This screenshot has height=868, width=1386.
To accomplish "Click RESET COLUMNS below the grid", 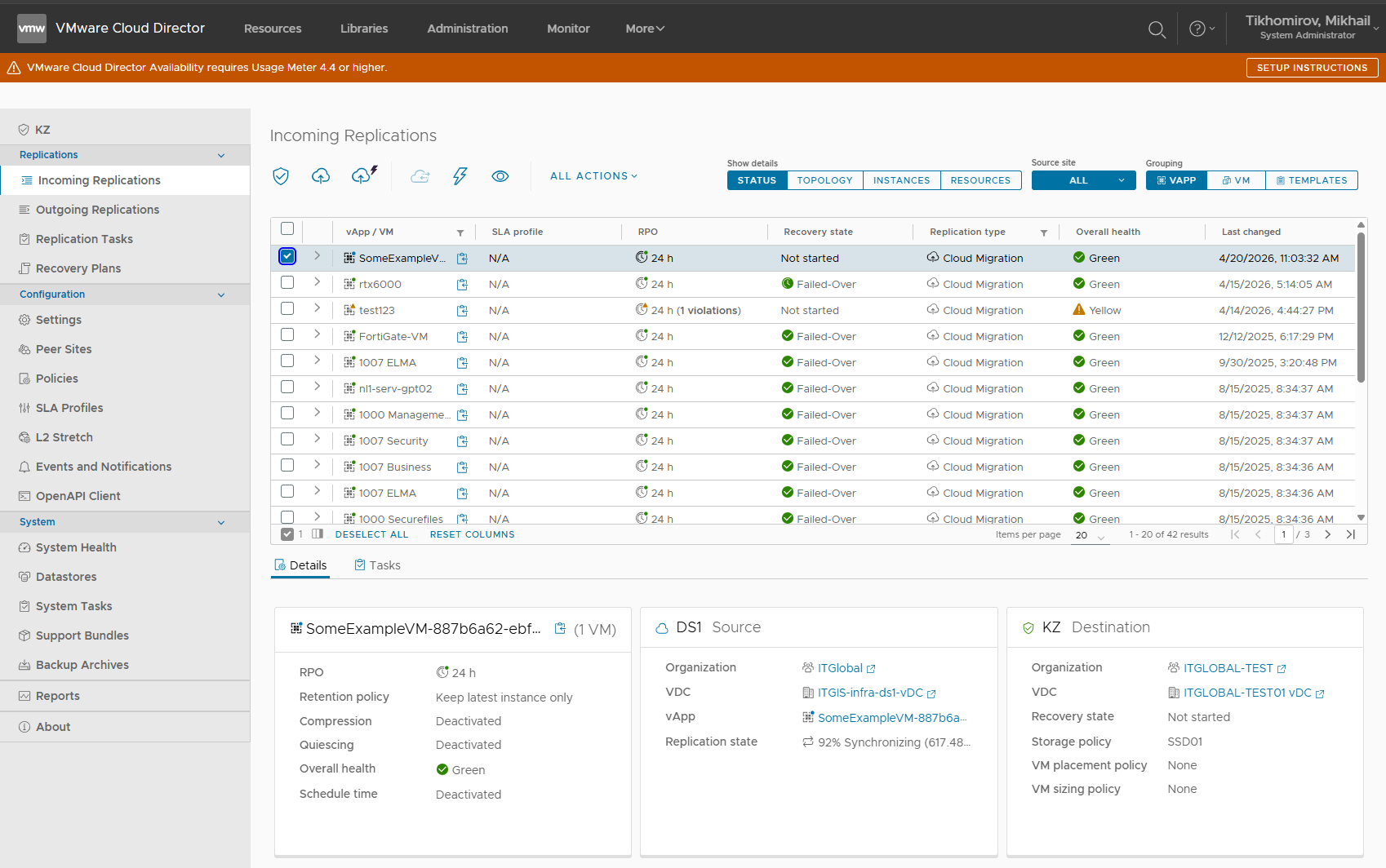I will 473,535.
